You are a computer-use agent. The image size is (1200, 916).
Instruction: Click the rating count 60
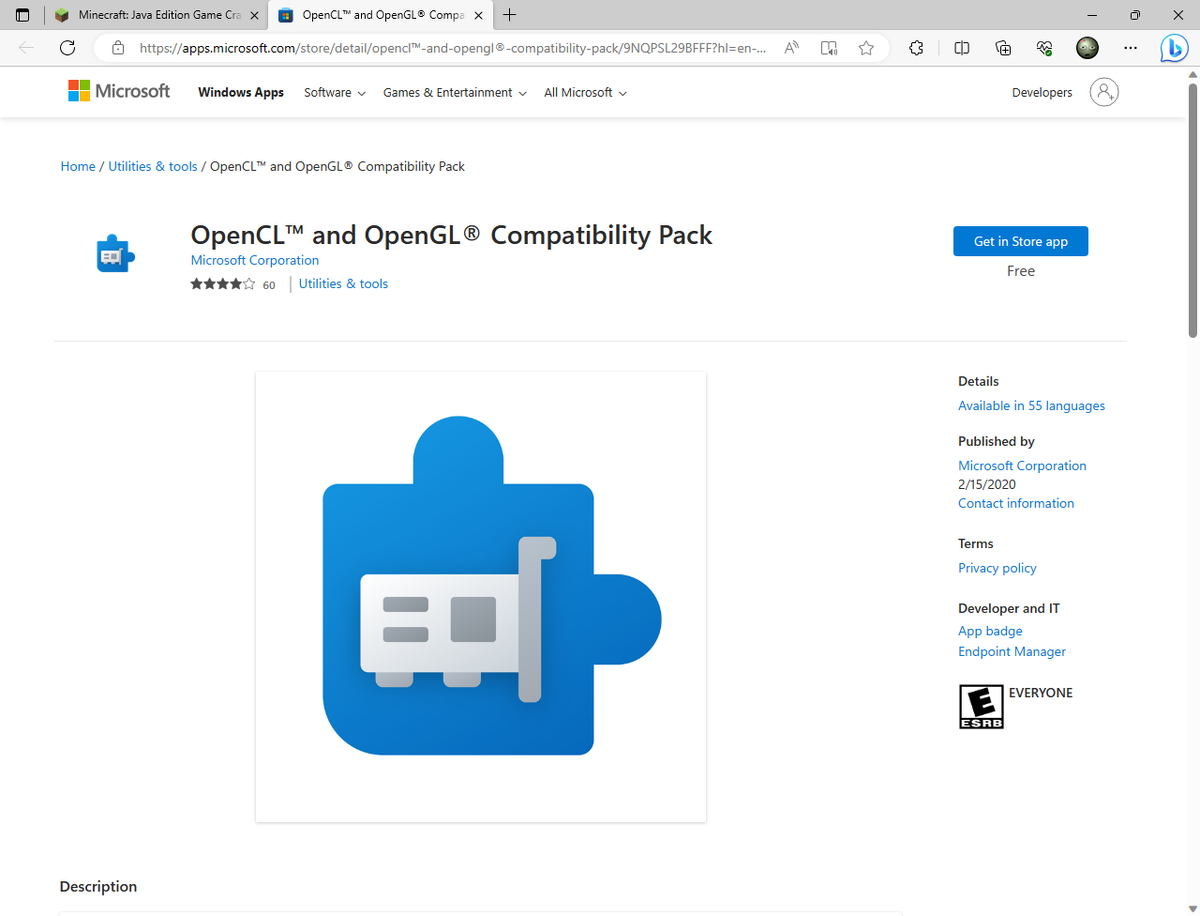[269, 285]
